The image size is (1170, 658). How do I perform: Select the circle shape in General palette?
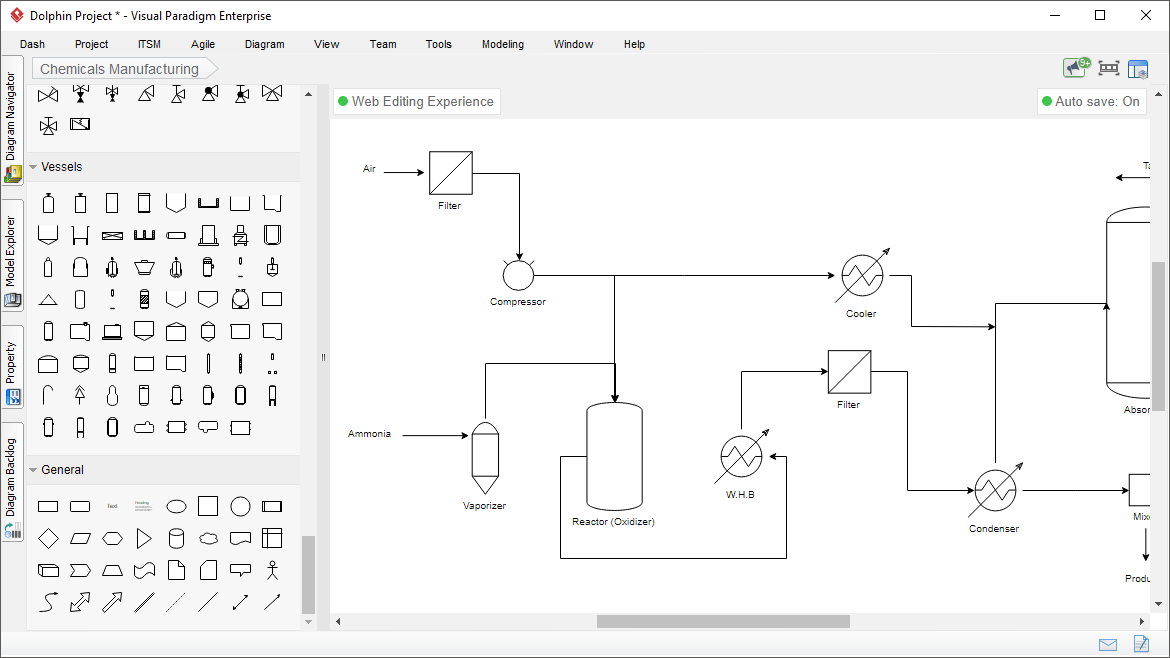pyautogui.click(x=240, y=507)
